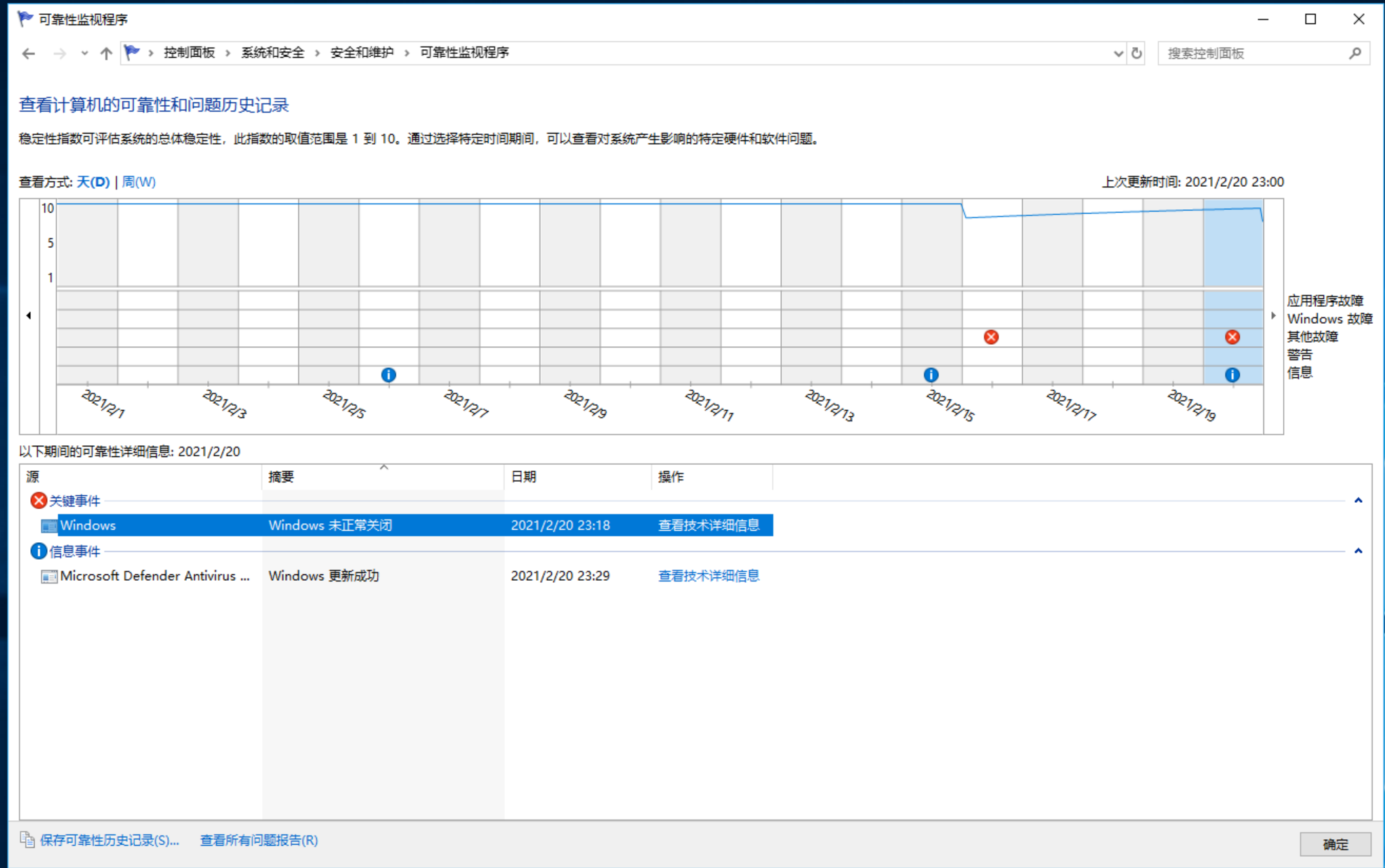Collapse the 关键事件 group
This screenshot has width=1385, height=868.
point(1358,501)
